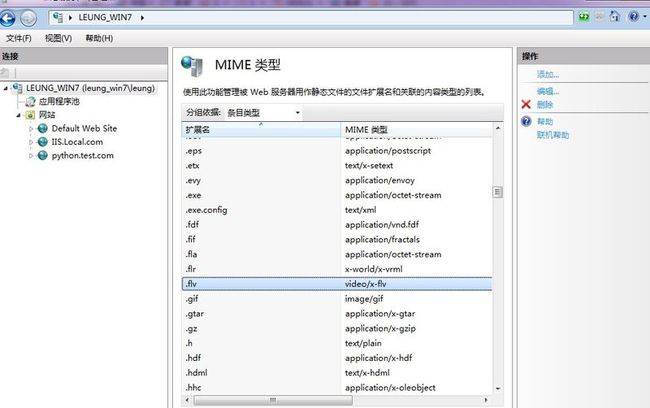The height and width of the screenshot is (408, 650).
Task: Select the .exe extension row
Action: click(x=337, y=195)
